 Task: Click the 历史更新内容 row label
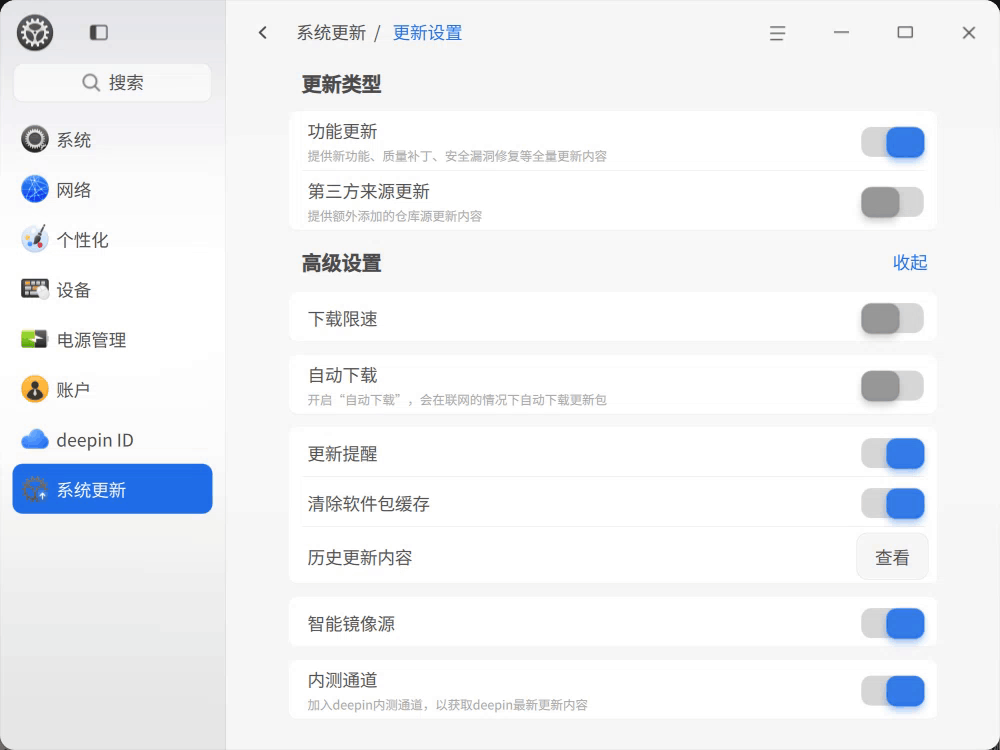[360, 557]
